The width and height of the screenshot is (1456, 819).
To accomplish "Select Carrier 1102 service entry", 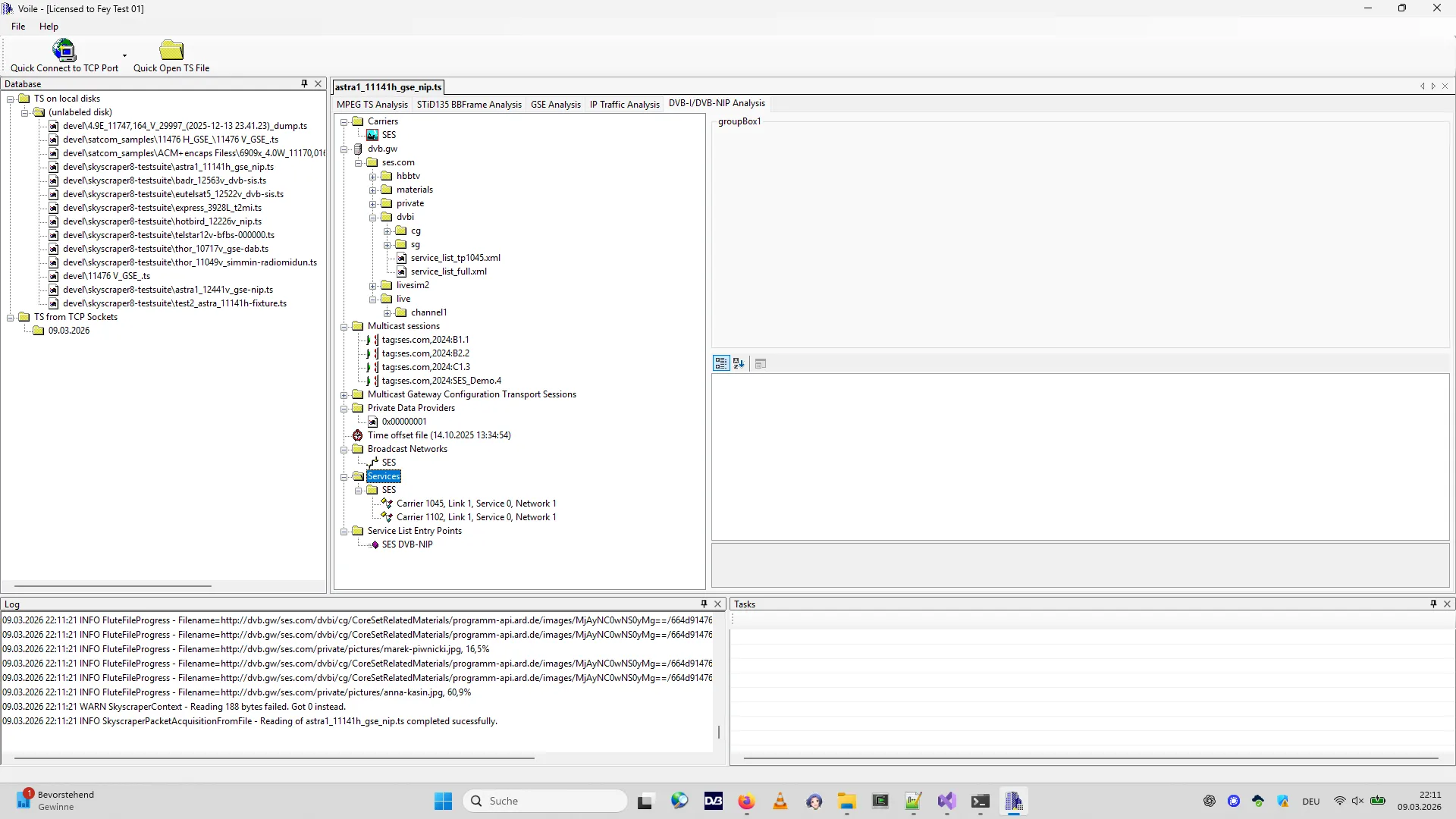I will tap(475, 517).
